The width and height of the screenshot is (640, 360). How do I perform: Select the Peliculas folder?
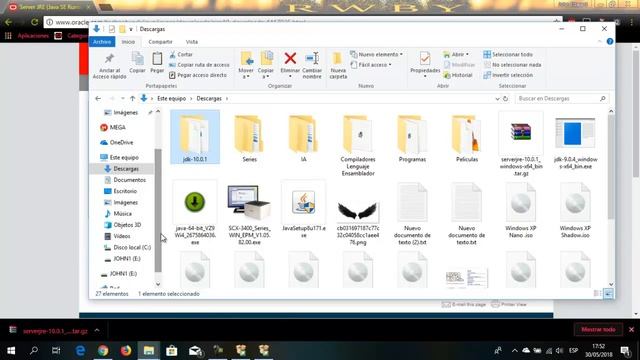coord(467,138)
